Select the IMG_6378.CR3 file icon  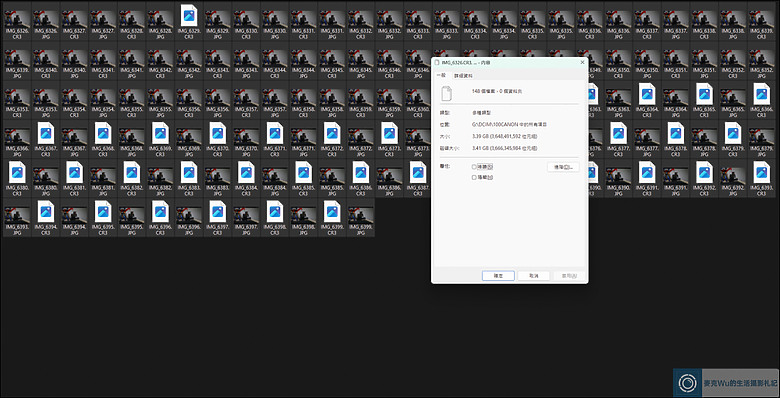coord(676,133)
